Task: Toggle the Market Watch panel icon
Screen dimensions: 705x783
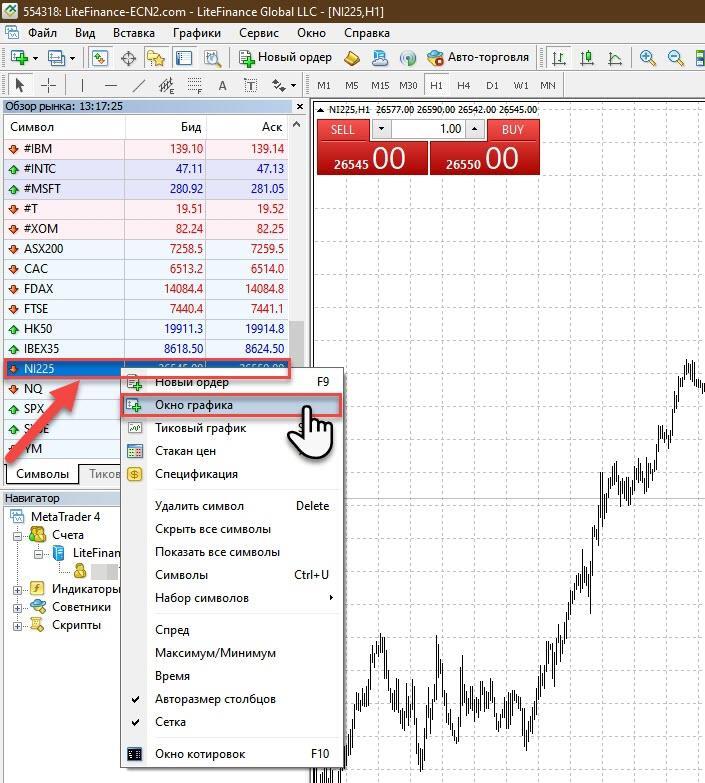Action: click(x=100, y=58)
